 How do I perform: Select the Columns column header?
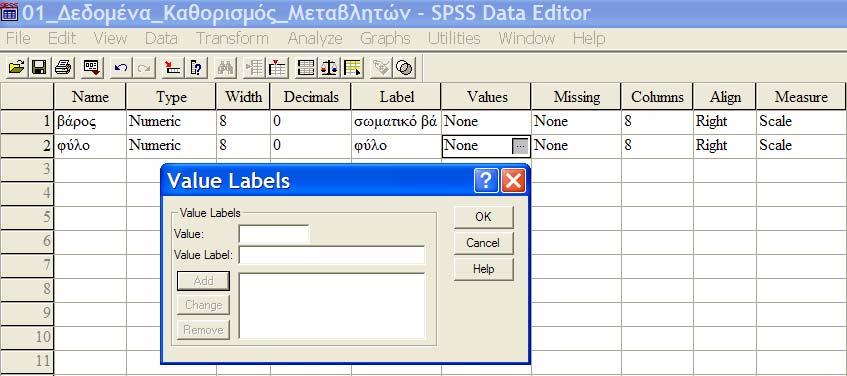click(x=657, y=97)
